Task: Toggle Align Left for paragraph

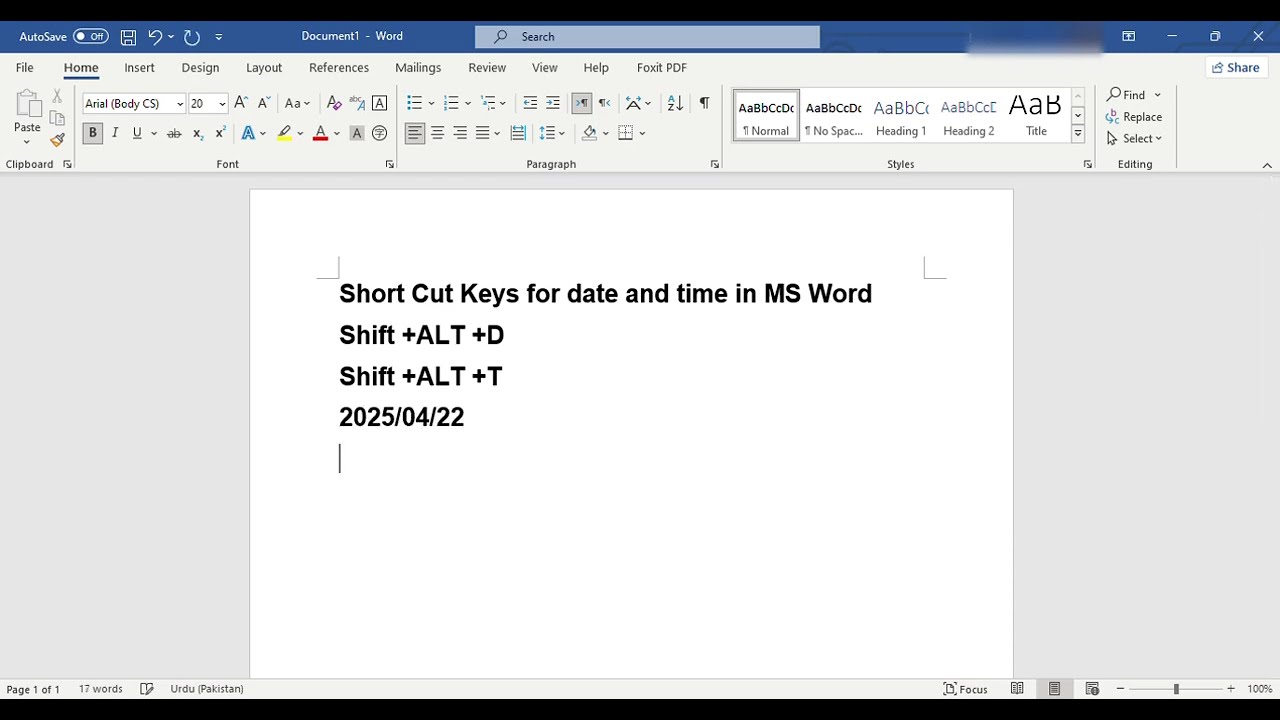Action: coord(414,133)
